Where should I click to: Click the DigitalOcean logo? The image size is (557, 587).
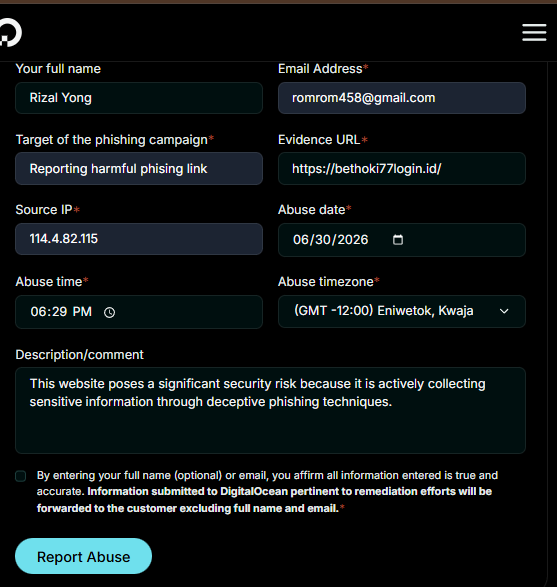(10, 32)
